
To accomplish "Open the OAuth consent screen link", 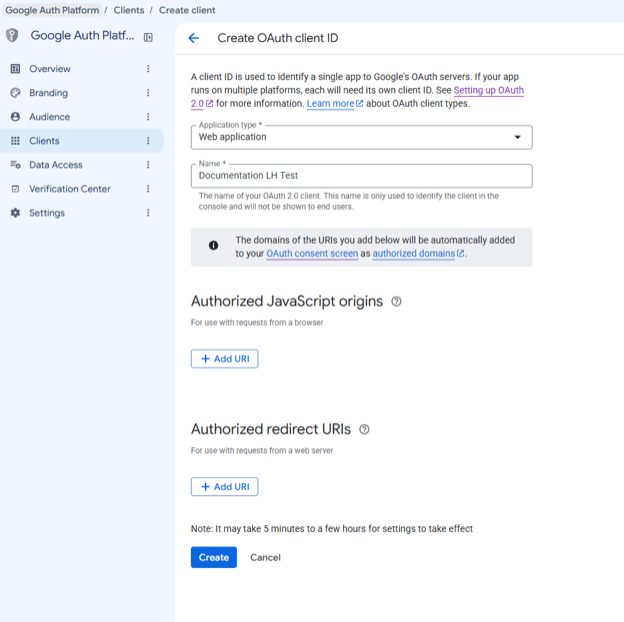I will (312, 253).
